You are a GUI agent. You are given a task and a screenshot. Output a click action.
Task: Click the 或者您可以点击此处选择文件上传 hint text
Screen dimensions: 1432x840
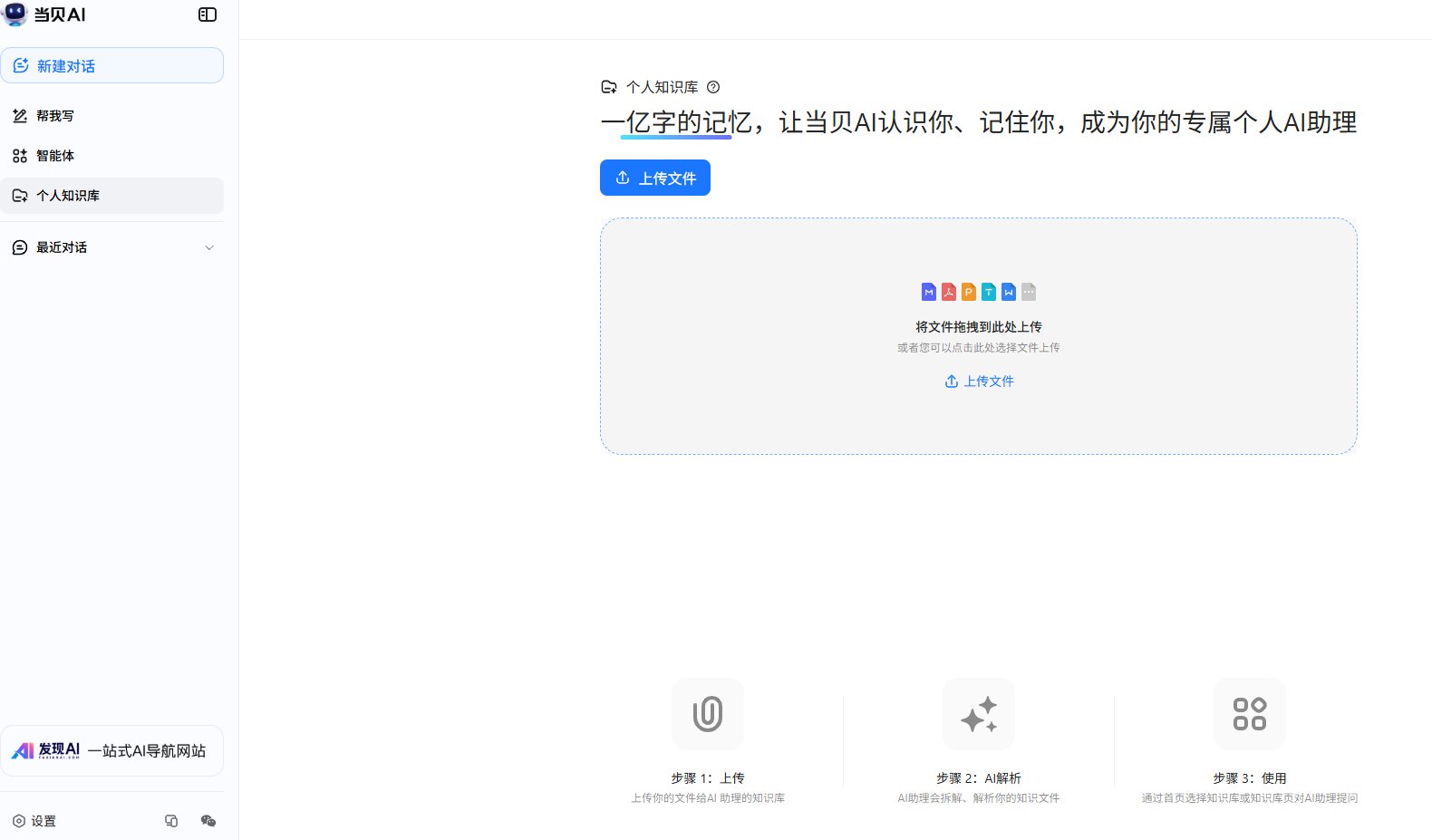pyautogui.click(x=979, y=348)
